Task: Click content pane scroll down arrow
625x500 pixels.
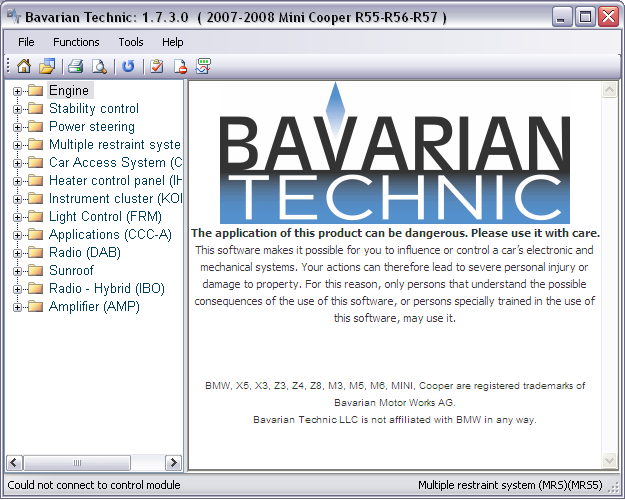Action: coord(609,461)
